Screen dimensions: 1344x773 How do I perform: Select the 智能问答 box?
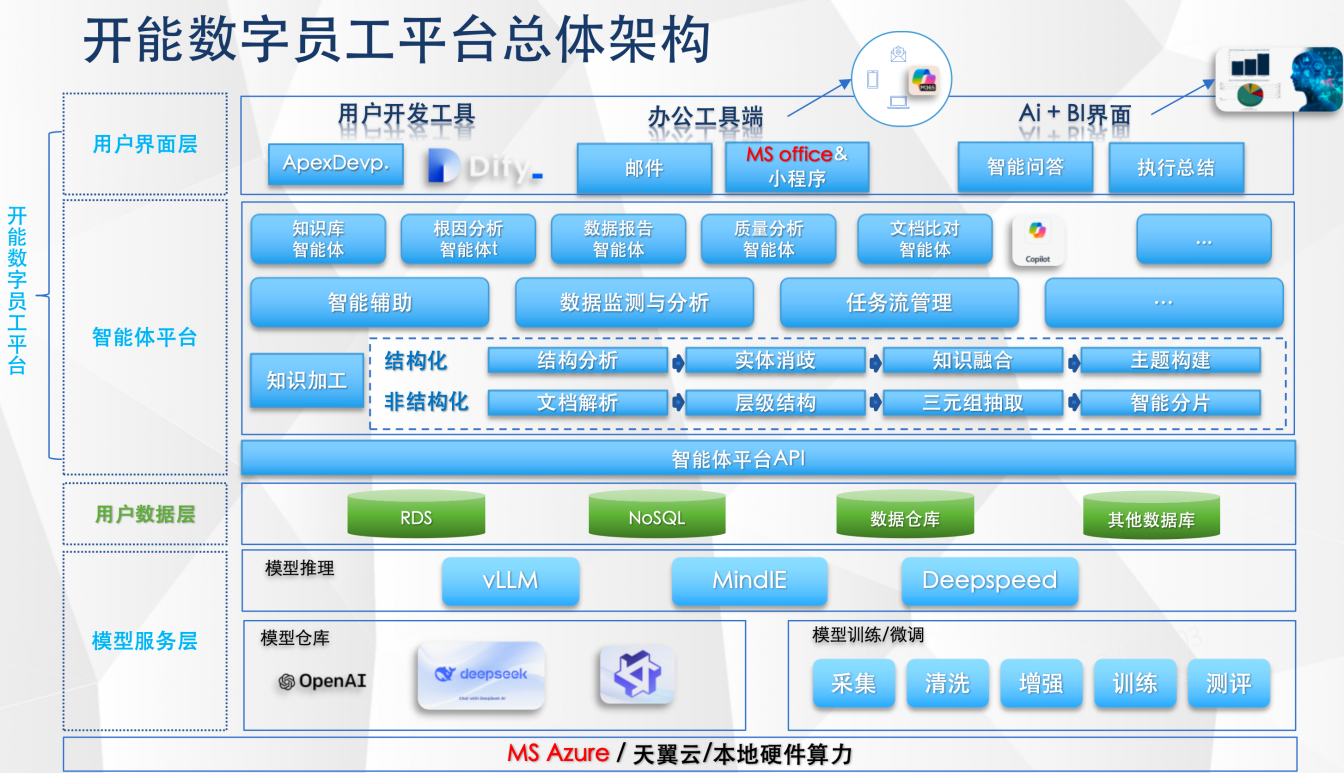point(1025,167)
